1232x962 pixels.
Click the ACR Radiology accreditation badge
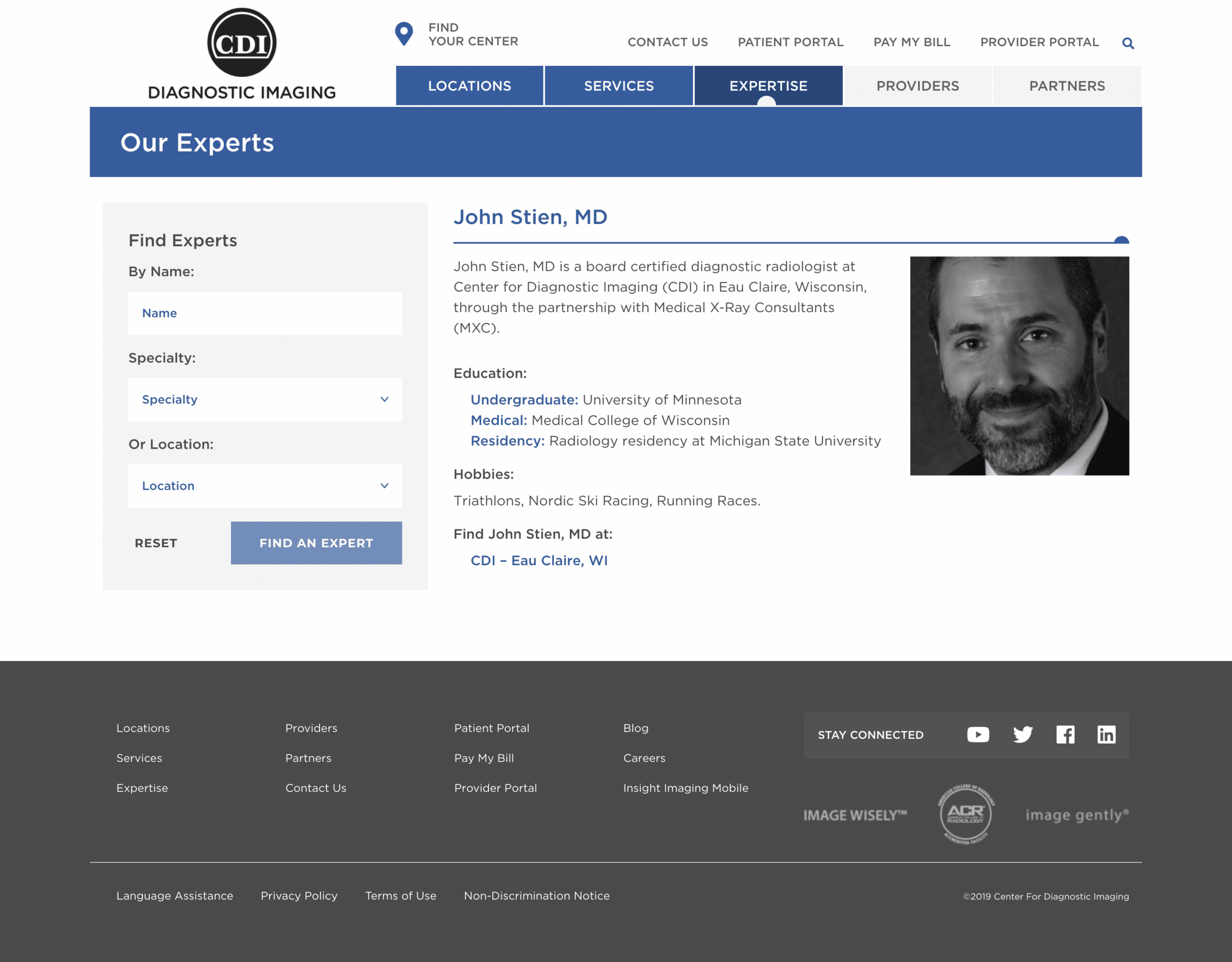pyautogui.click(x=966, y=814)
